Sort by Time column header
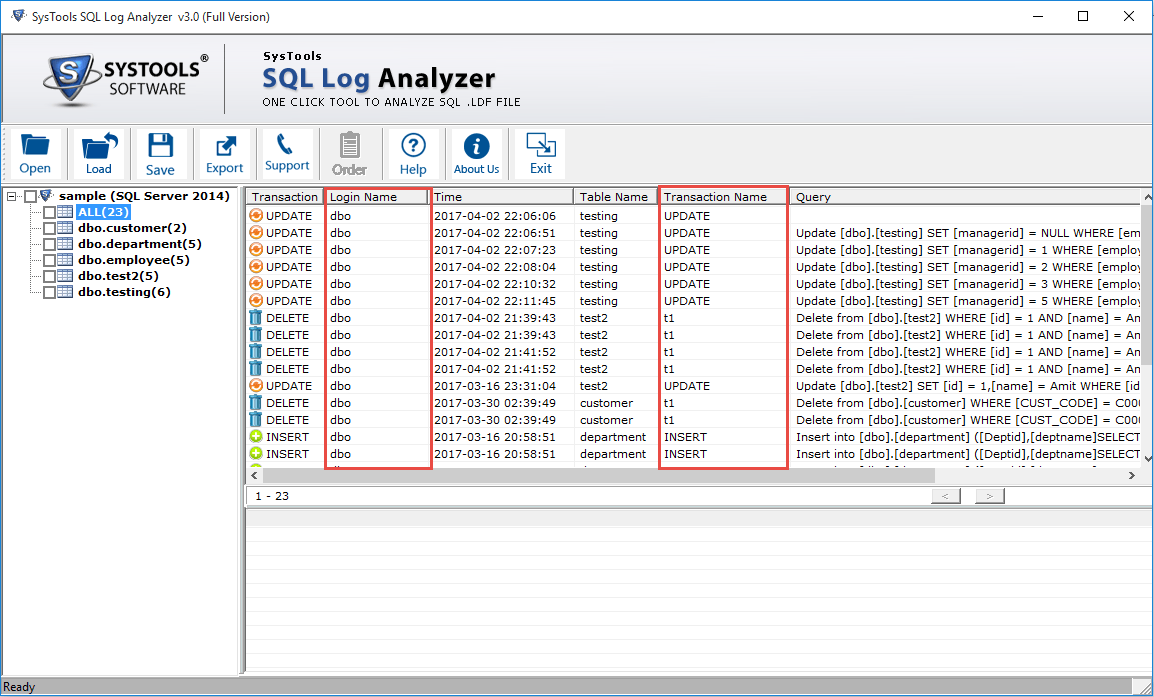 point(502,197)
